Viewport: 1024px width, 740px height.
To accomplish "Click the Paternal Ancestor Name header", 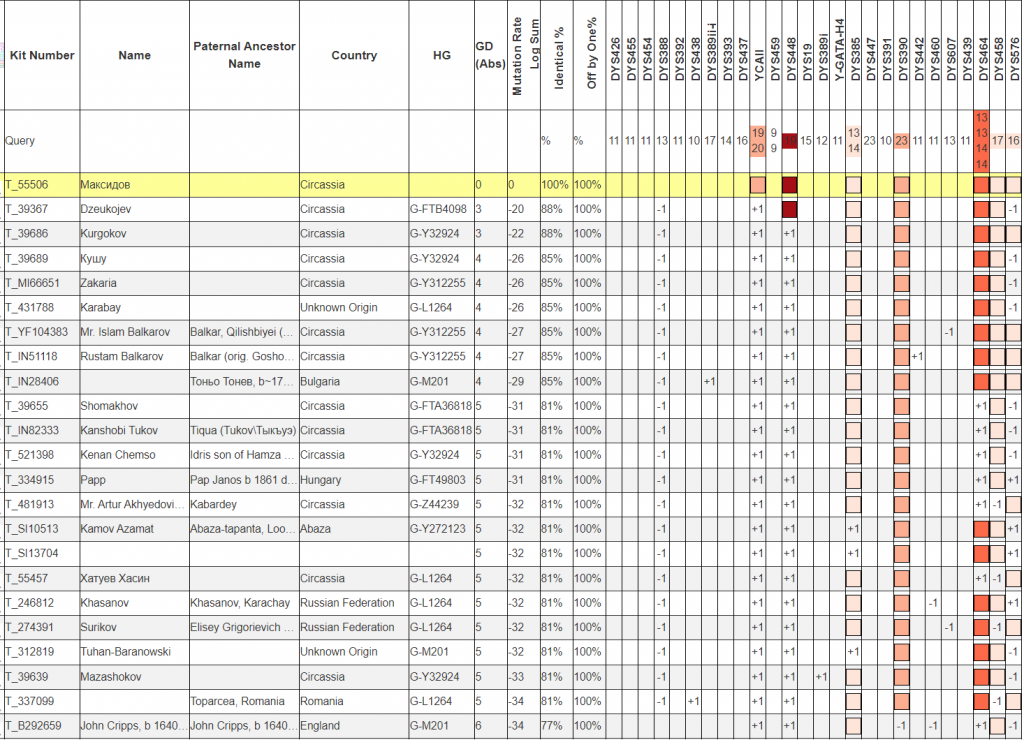I will (x=243, y=55).
